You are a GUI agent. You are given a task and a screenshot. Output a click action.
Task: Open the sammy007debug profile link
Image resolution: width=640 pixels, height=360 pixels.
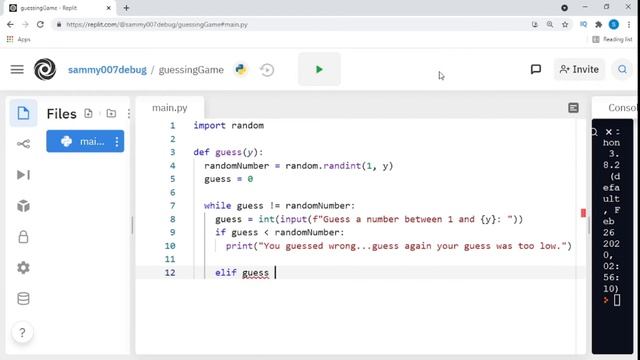tap(107, 70)
